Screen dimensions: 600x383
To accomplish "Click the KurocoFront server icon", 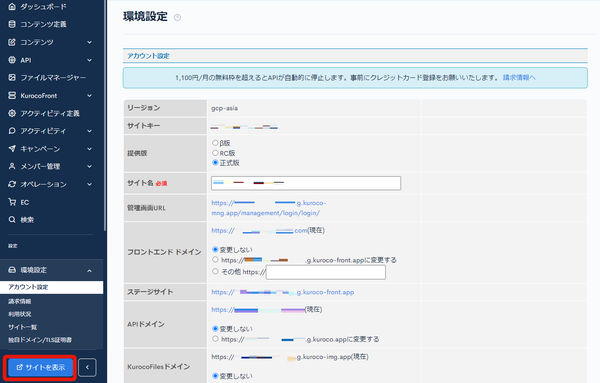I will point(12,95).
